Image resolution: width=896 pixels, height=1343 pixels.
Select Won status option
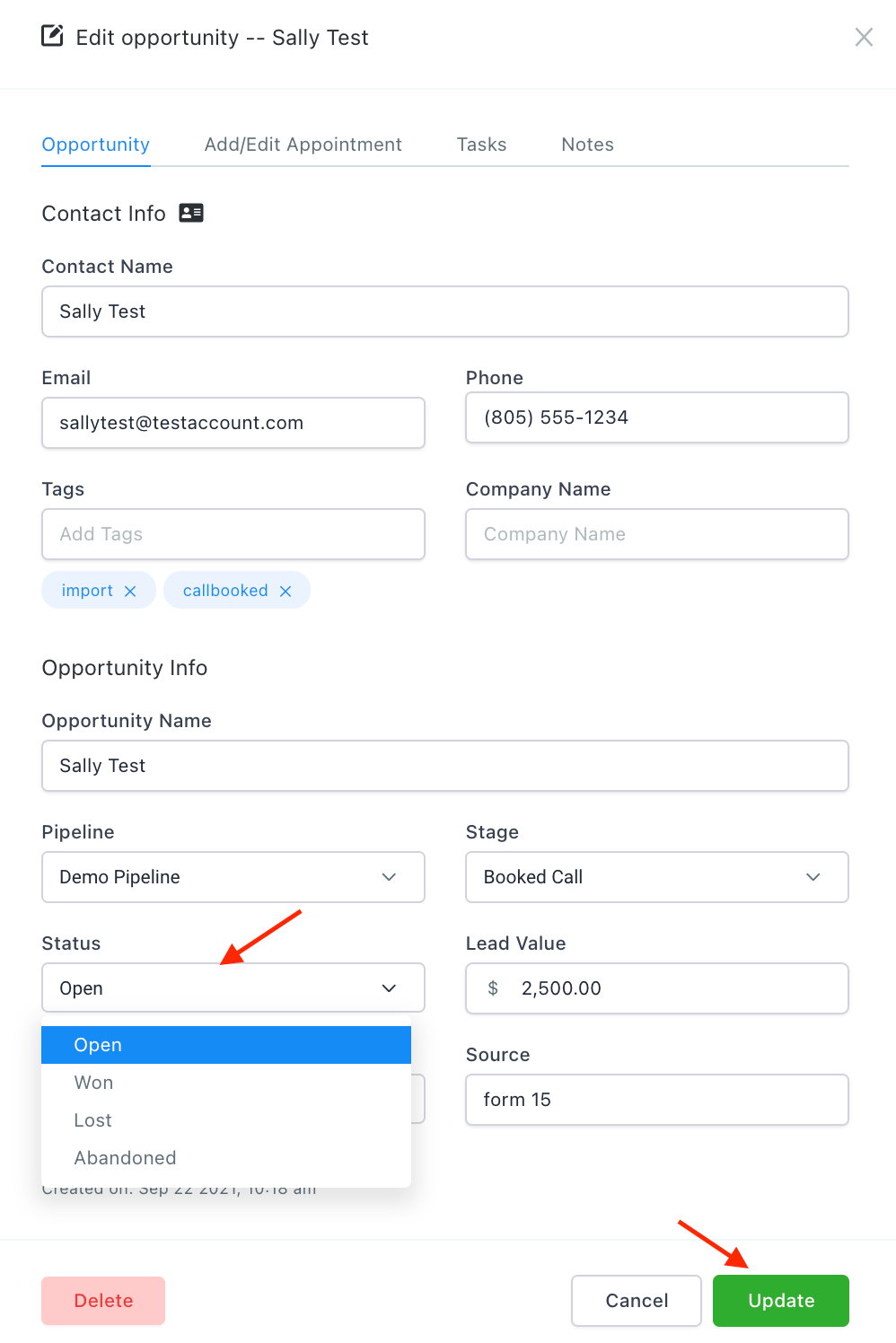point(94,1083)
